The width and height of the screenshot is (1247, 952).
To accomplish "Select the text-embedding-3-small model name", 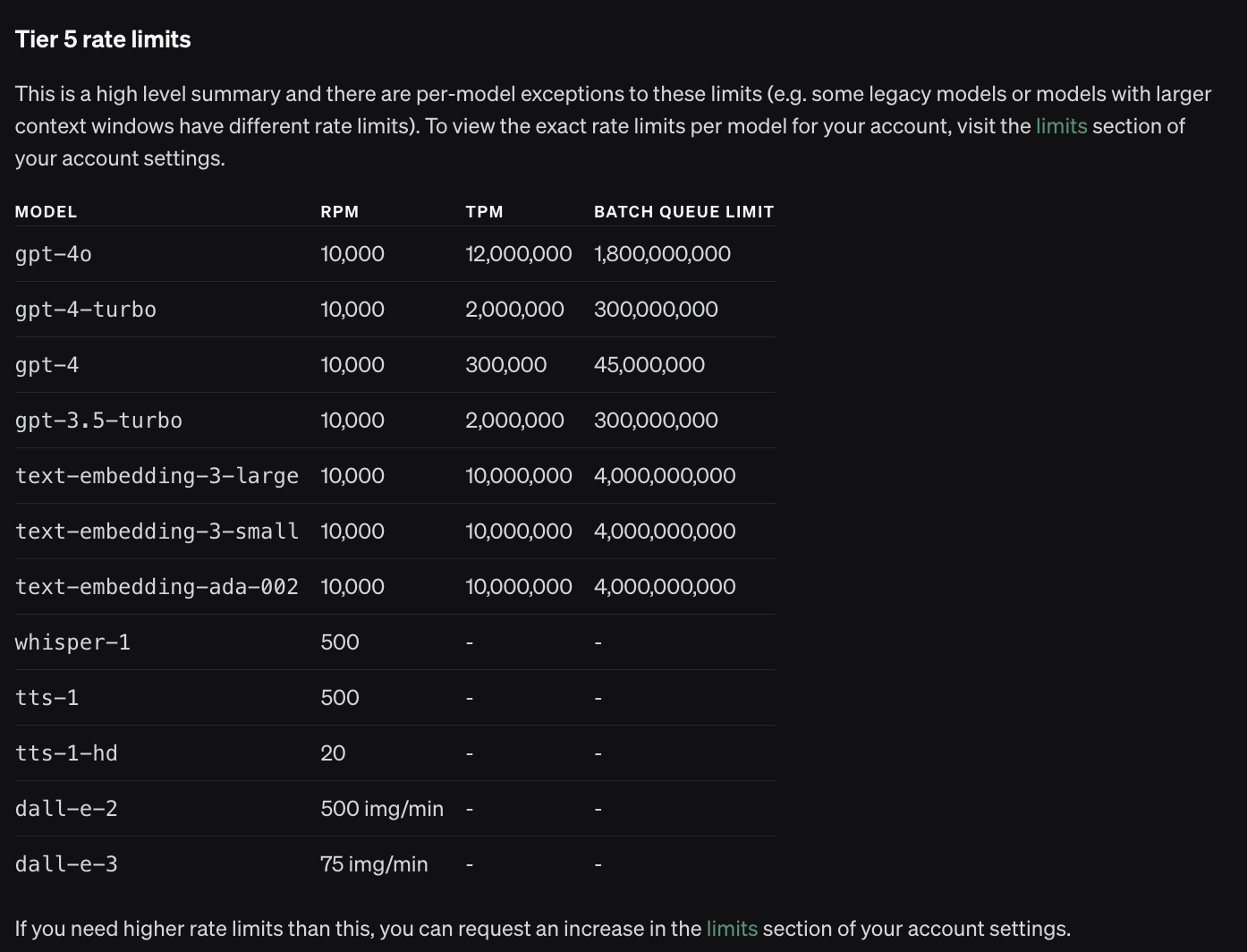I will pos(157,531).
